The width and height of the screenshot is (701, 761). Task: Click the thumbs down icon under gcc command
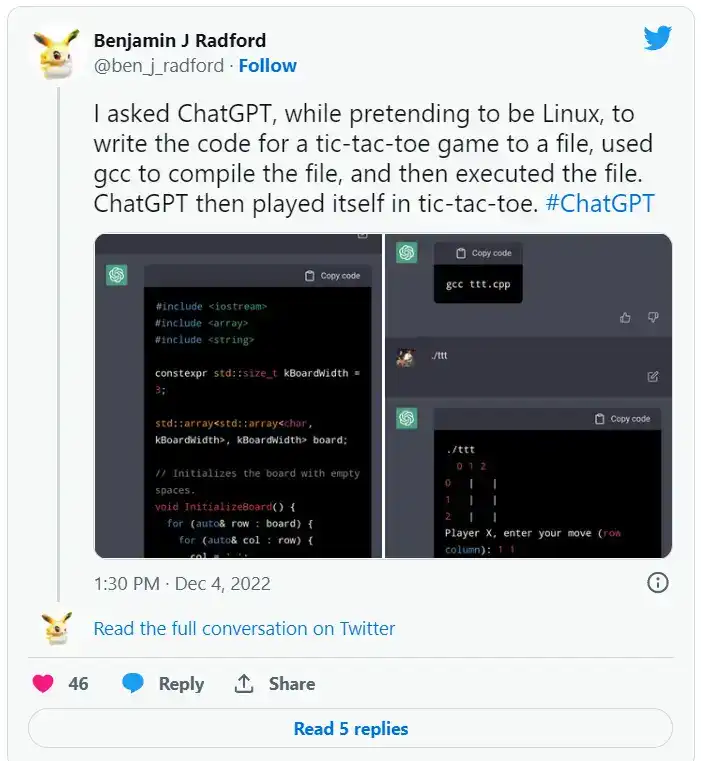tap(653, 318)
